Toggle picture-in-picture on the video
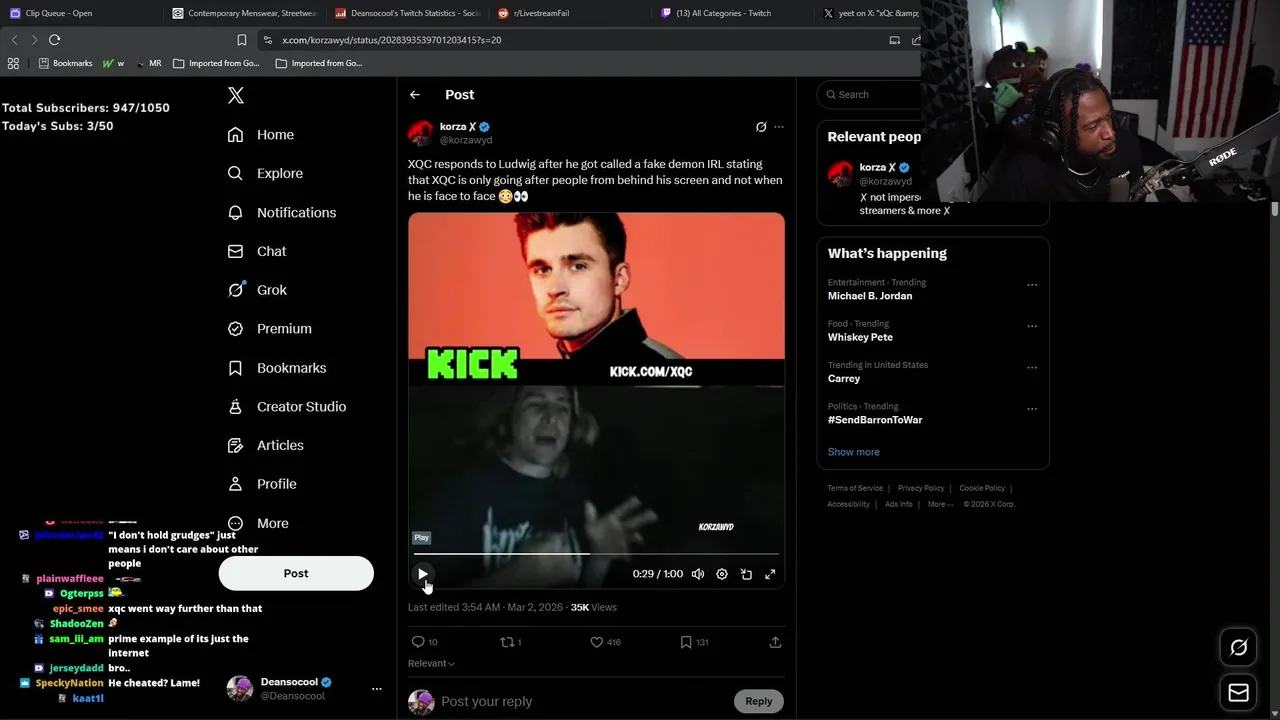 pos(746,574)
